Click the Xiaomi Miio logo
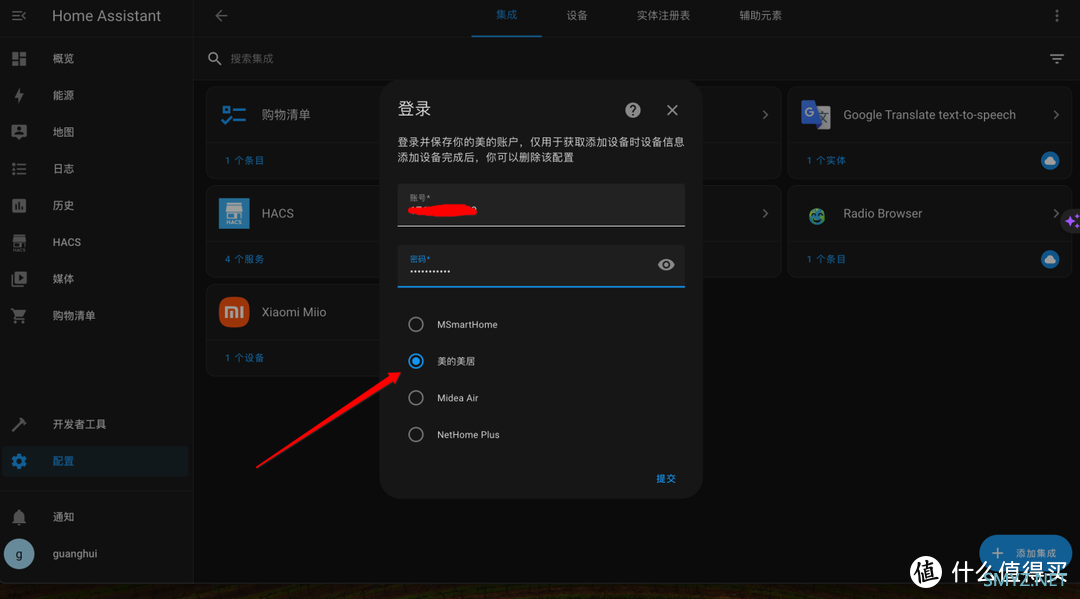The height and width of the screenshot is (599, 1080). (234, 312)
